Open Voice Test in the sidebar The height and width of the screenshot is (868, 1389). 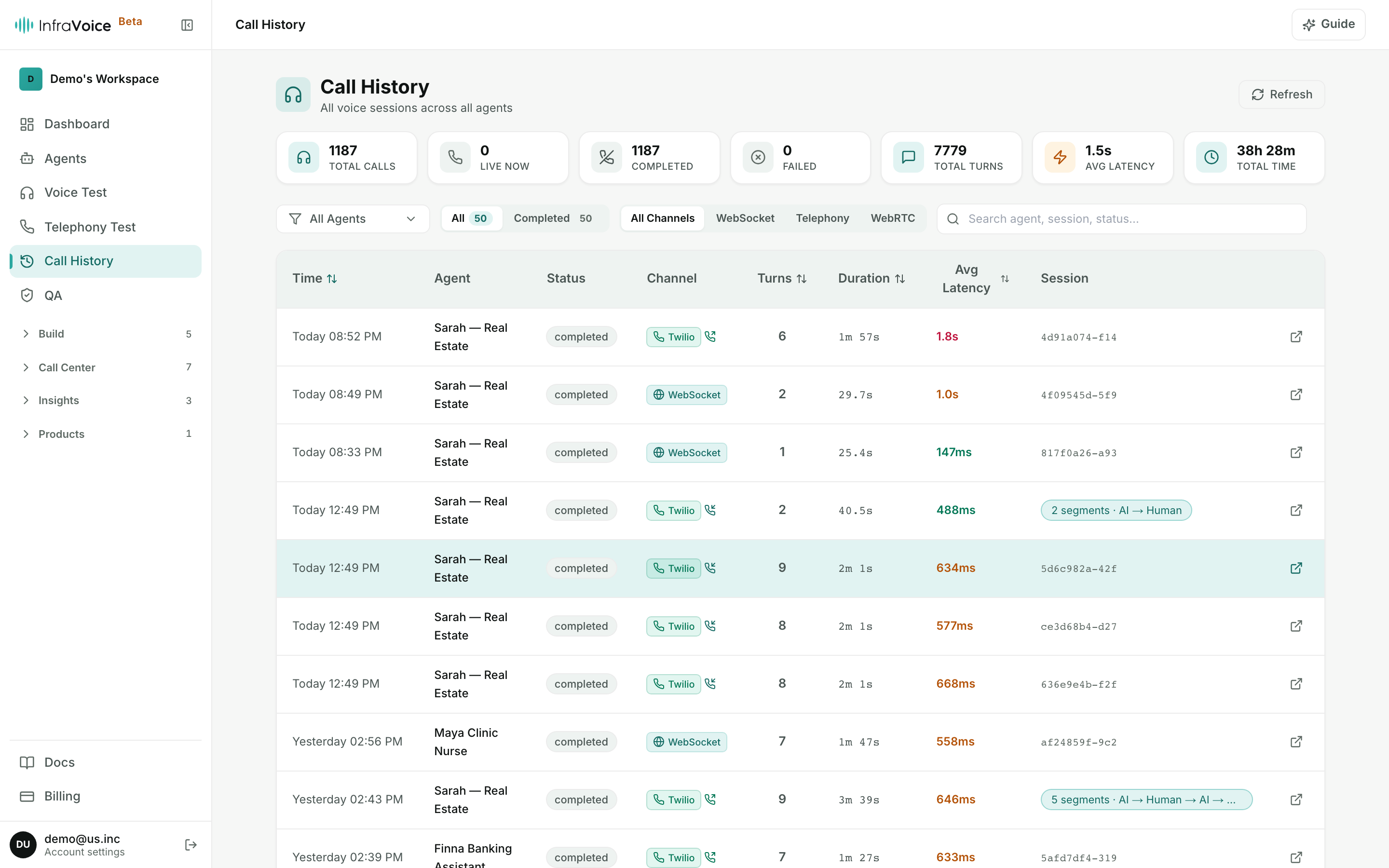[x=106, y=192]
